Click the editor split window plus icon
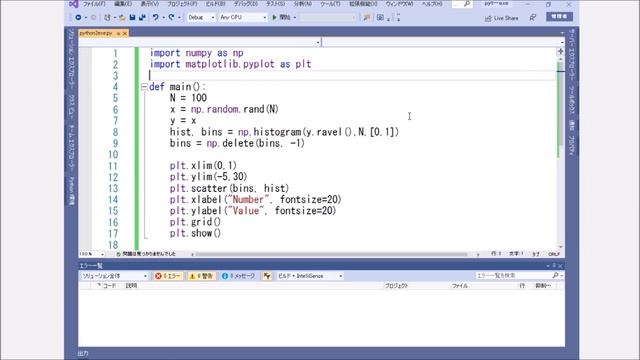Screen dimensions: 640x360 click(560, 51)
